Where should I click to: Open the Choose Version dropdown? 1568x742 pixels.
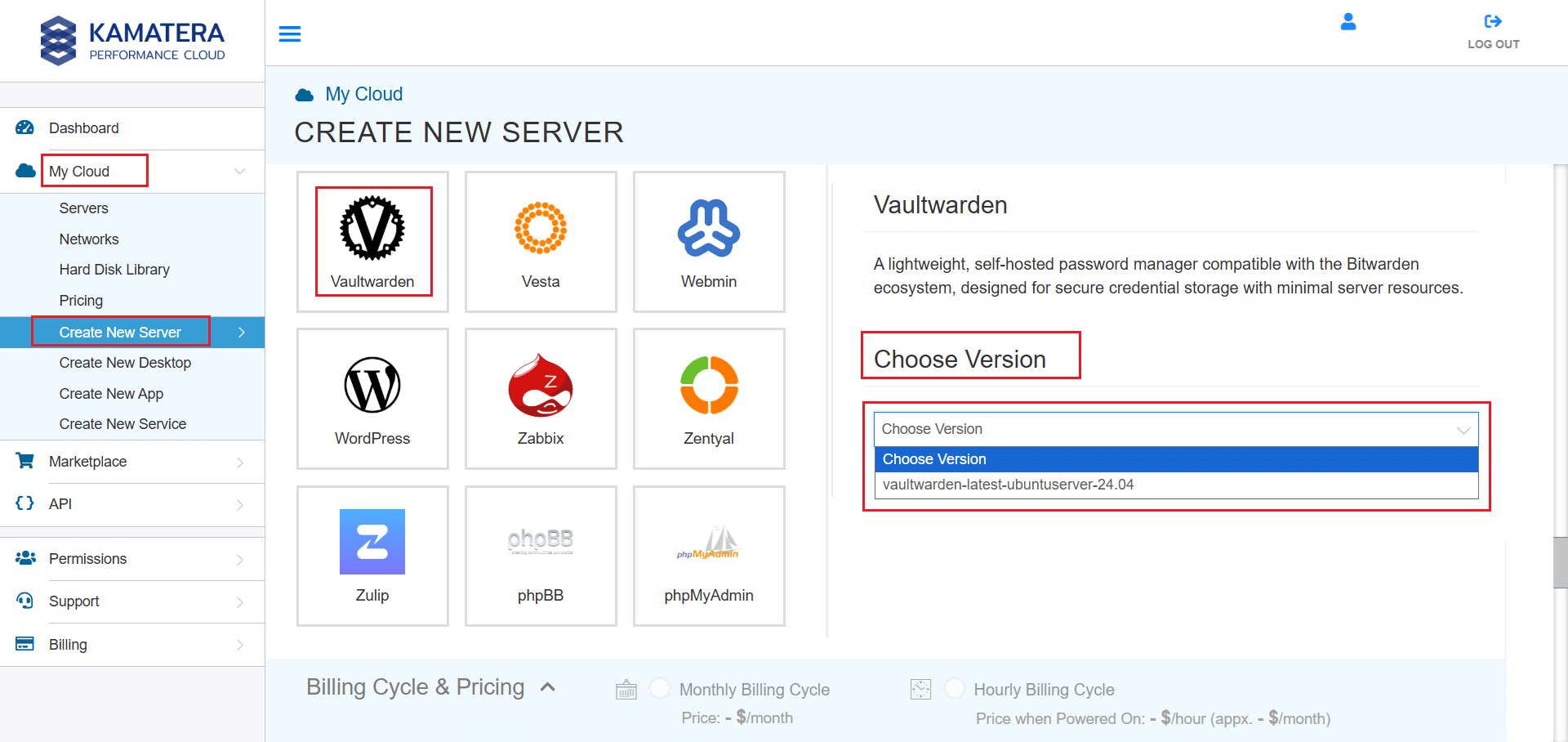pyautogui.click(x=1175, y=429)
